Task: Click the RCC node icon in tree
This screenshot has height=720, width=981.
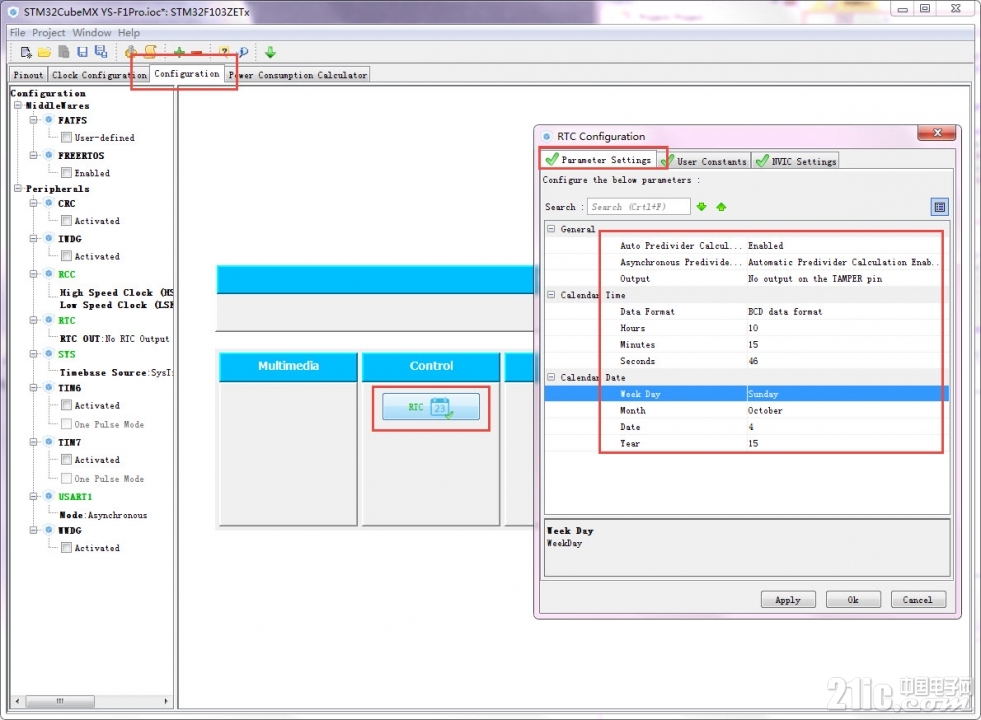Action: 48,273
